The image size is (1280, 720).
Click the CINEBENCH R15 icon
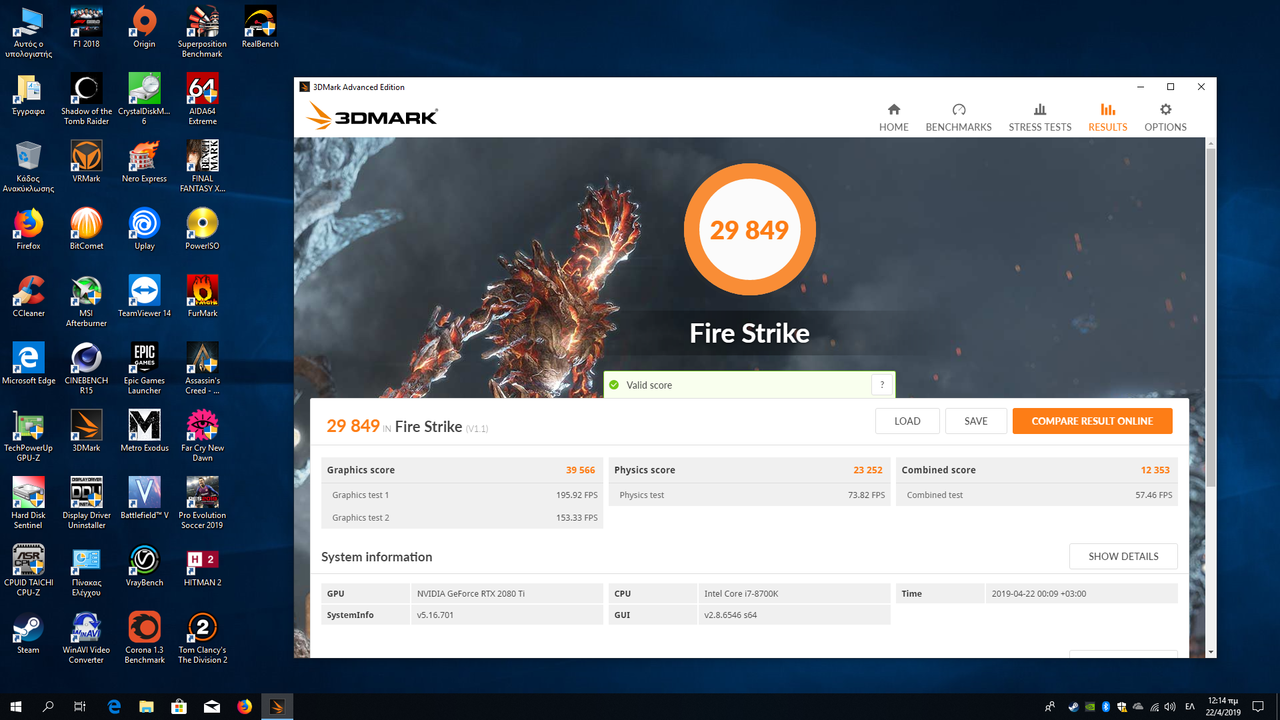(x=86, y=368)
